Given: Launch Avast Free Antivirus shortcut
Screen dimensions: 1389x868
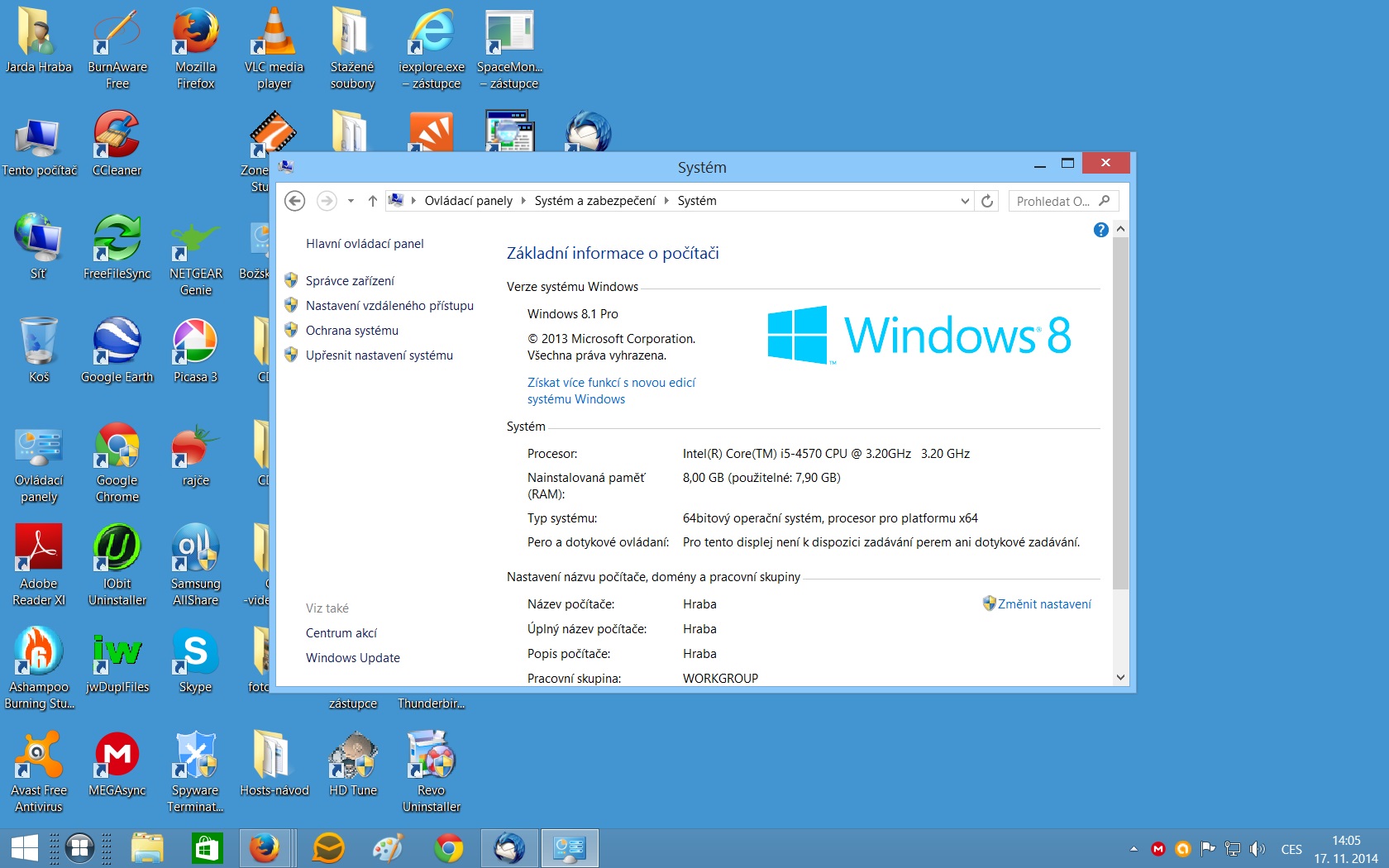Looking at the screenshot, I should pyautogui.click(x=39, y=773).
